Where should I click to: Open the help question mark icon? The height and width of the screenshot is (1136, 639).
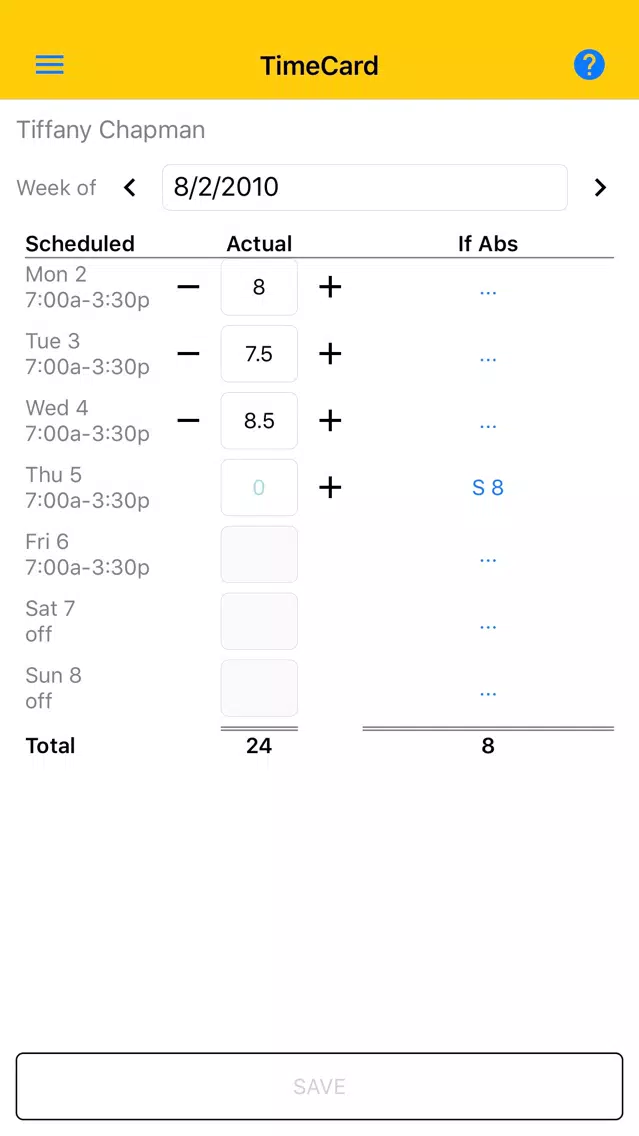click(x=589, y=65)
